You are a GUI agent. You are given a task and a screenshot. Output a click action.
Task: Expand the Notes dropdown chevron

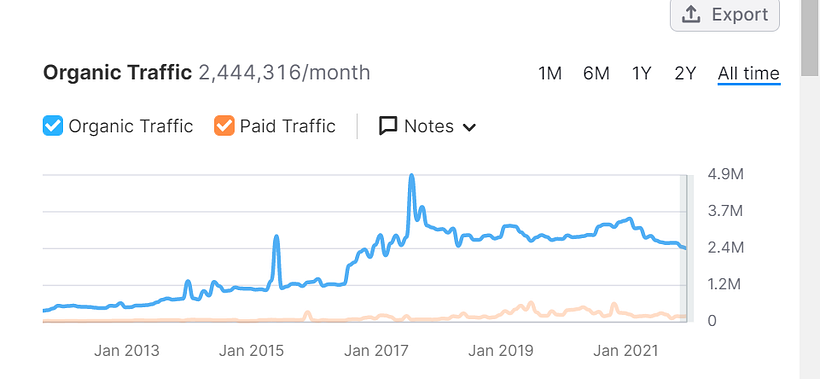469,127
